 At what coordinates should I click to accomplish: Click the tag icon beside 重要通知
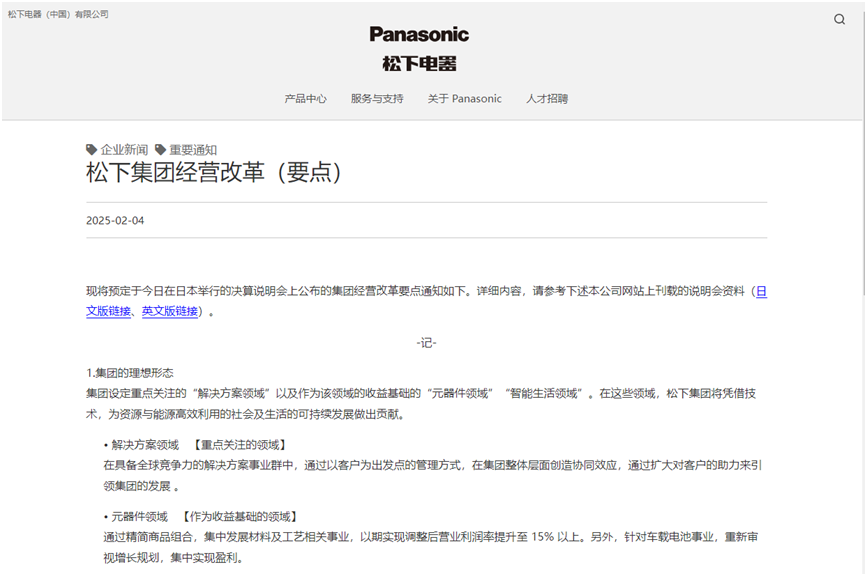[x=160, y=150]
